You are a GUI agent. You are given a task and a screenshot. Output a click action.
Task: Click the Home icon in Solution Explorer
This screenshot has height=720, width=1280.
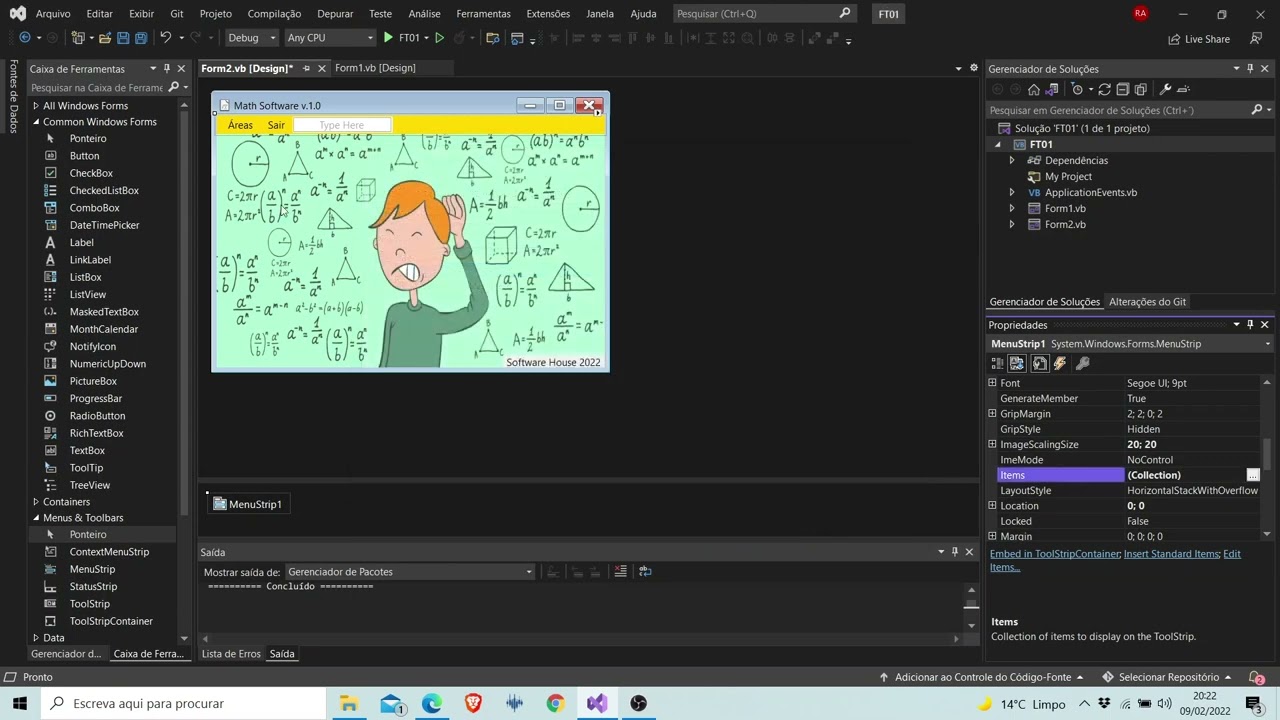1034,89
